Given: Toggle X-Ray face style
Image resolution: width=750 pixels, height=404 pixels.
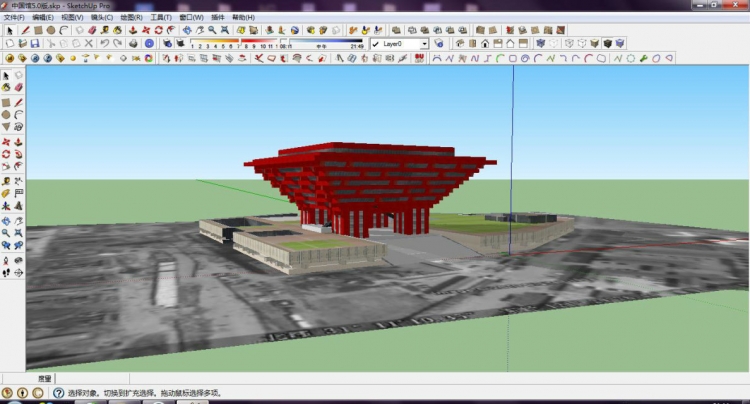Looking at the screenshot, I should [x=540, y=44].
